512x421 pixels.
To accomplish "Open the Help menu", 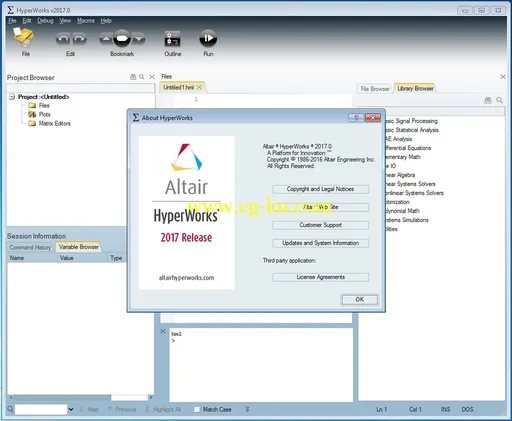I will coord(106,21).
